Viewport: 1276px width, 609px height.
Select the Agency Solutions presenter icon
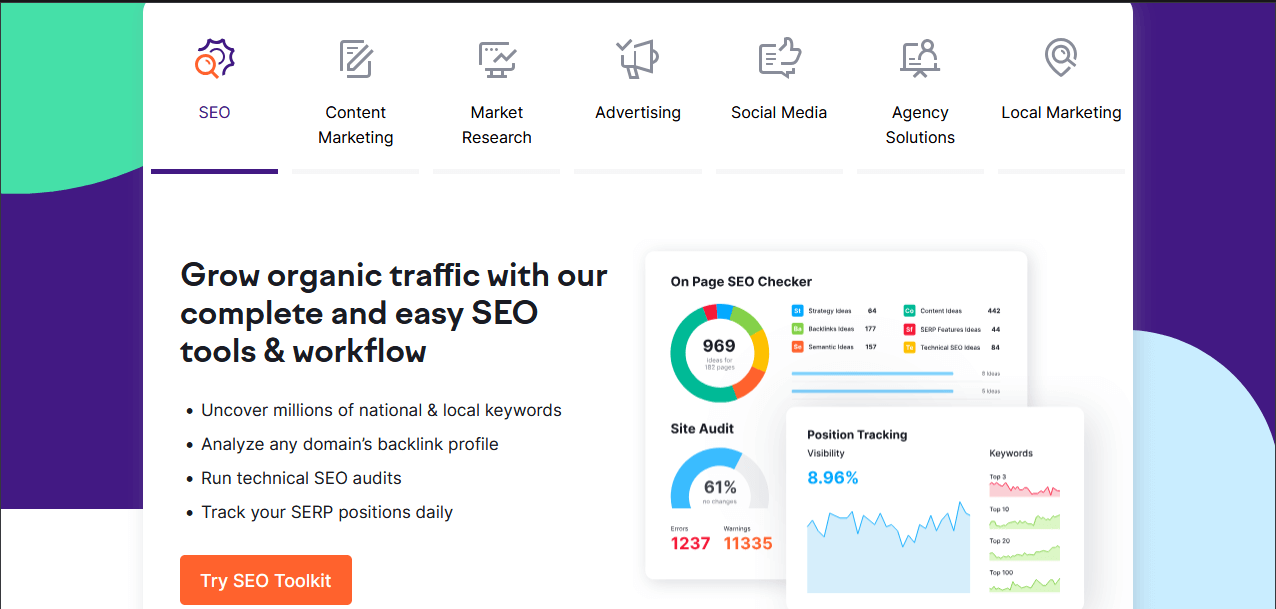pos(920,59)
